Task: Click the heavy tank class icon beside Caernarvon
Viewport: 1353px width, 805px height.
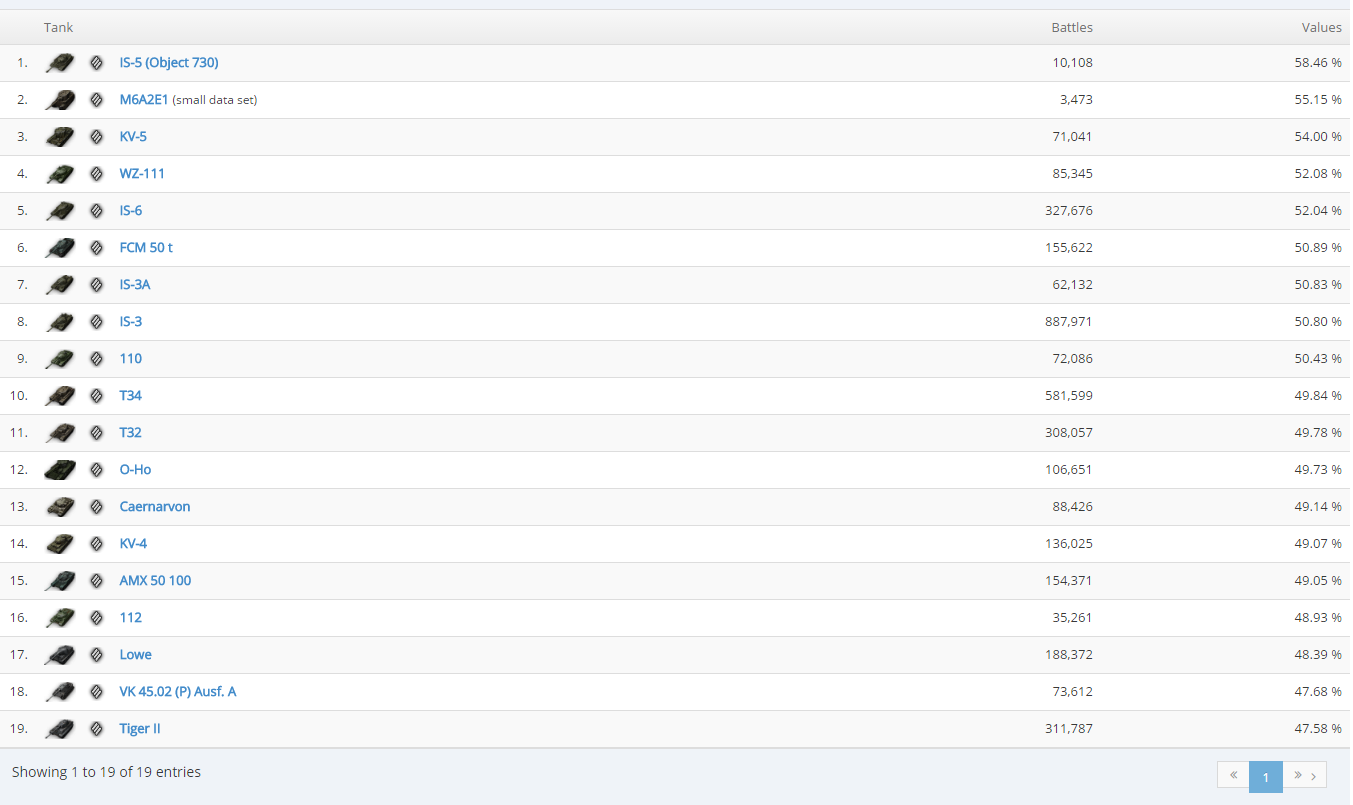Action: 96,507
